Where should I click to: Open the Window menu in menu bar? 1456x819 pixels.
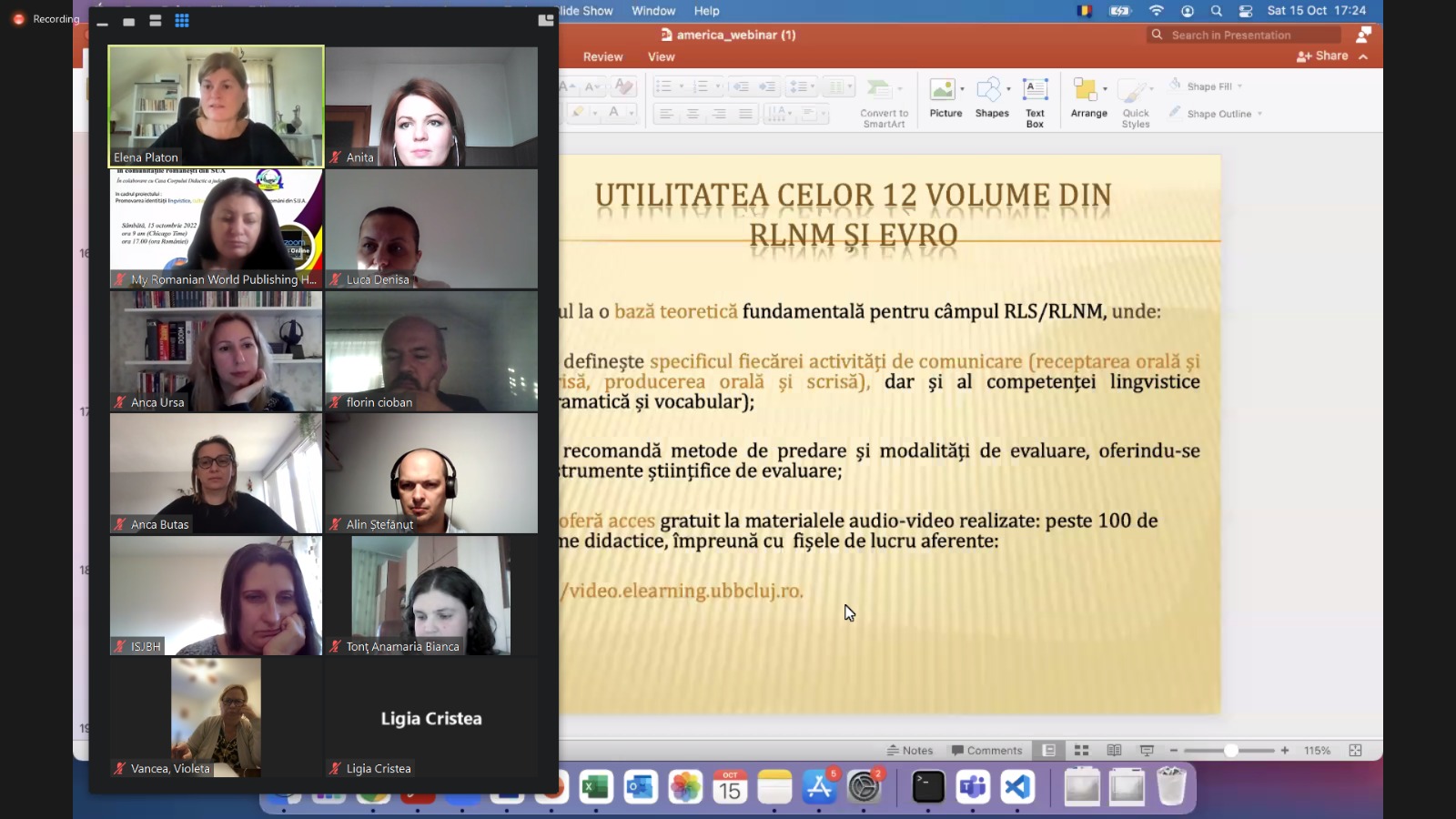coord(653,11)
